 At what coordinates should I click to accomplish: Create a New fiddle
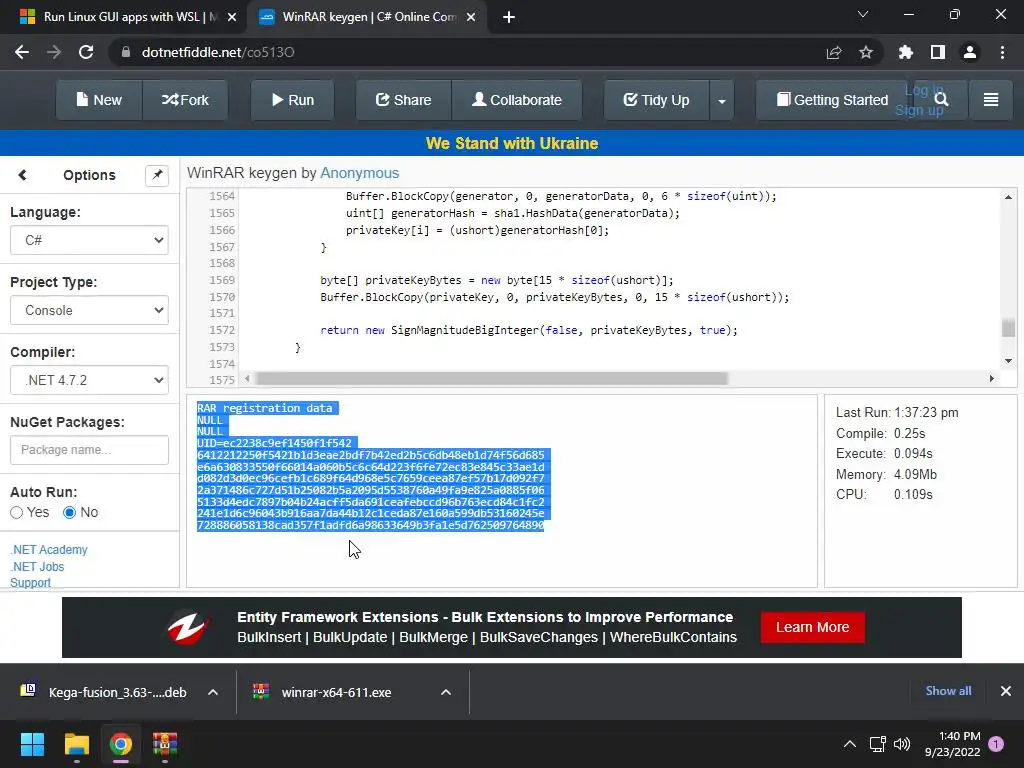click(x=99, y=100)
